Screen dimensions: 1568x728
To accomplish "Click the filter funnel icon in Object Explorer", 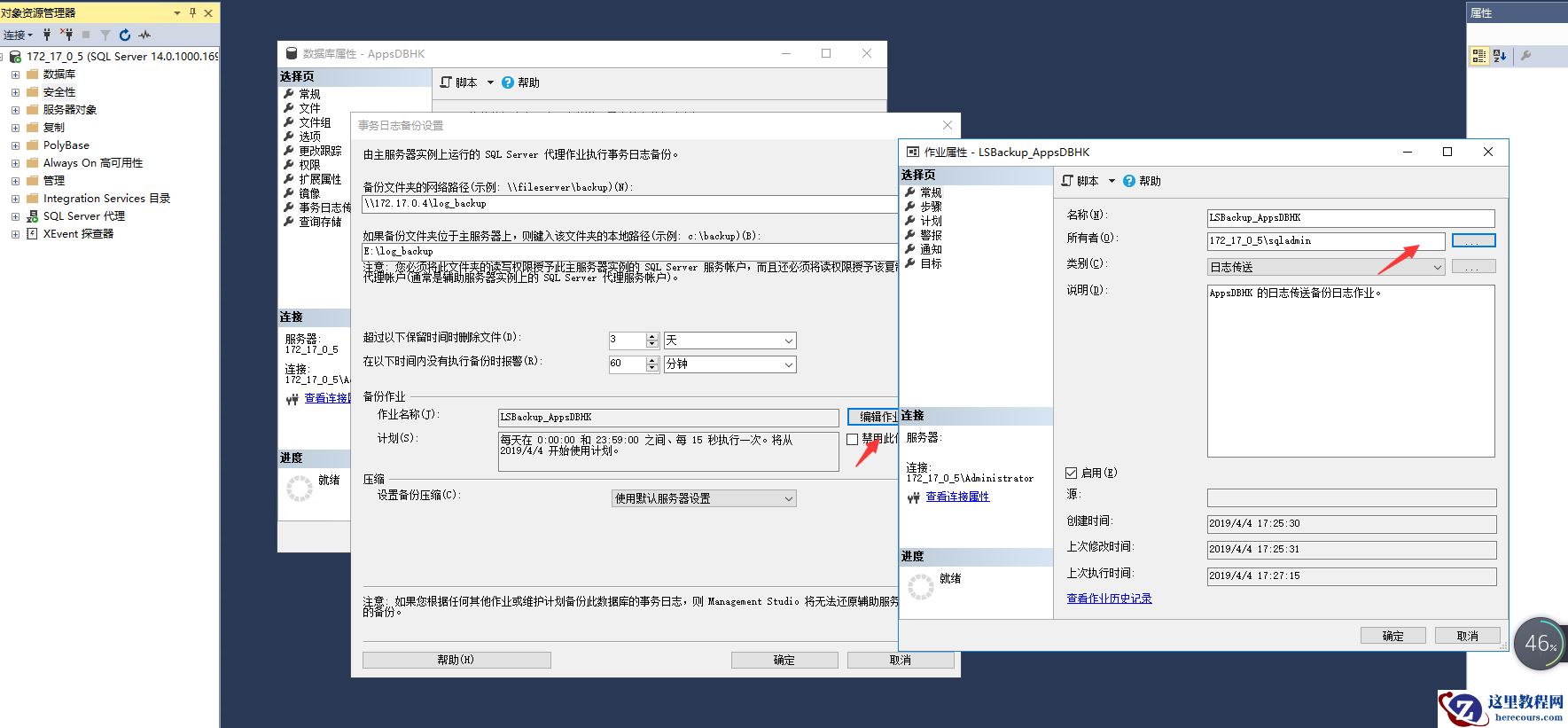I will 105,35.
